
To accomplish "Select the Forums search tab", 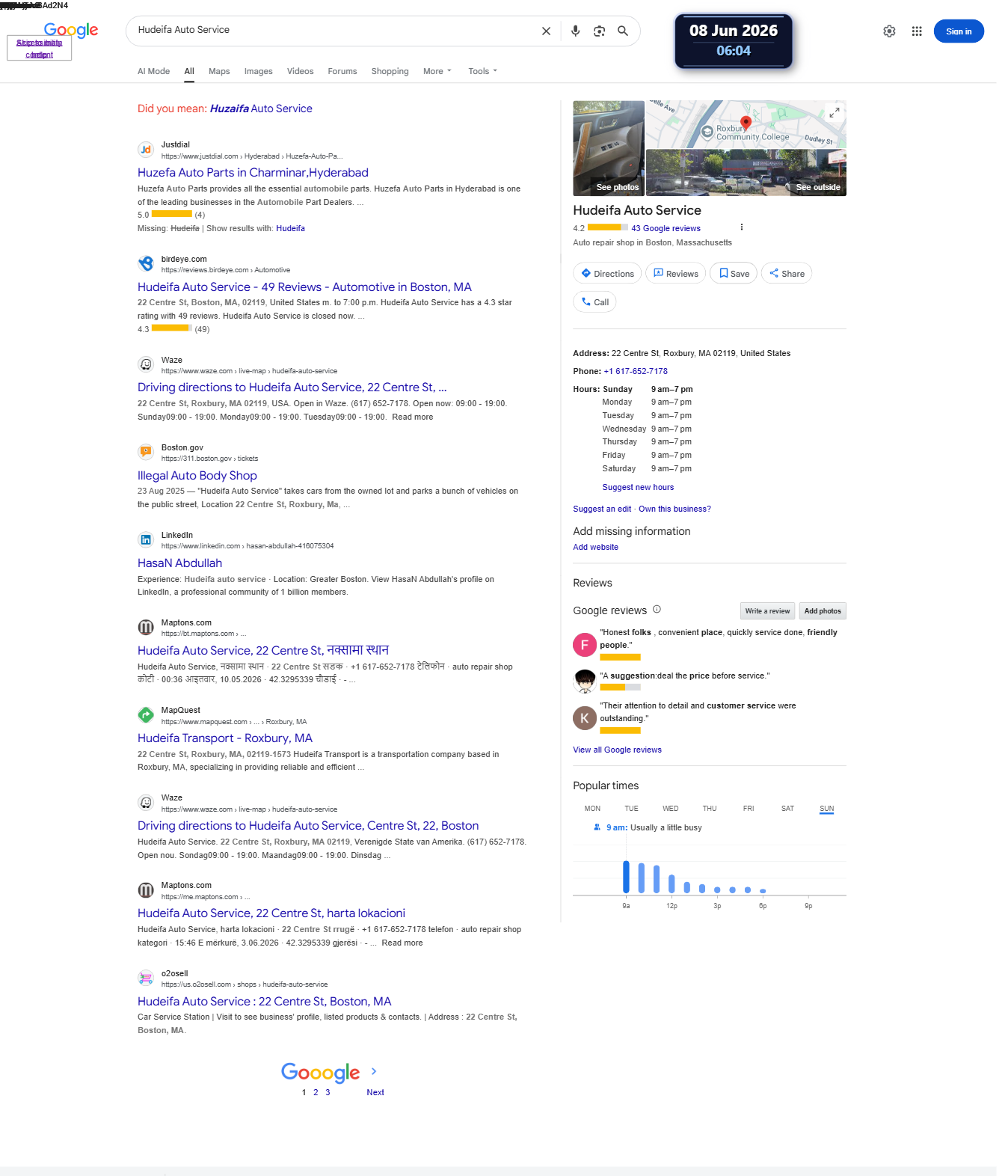I will click(342, 71).
